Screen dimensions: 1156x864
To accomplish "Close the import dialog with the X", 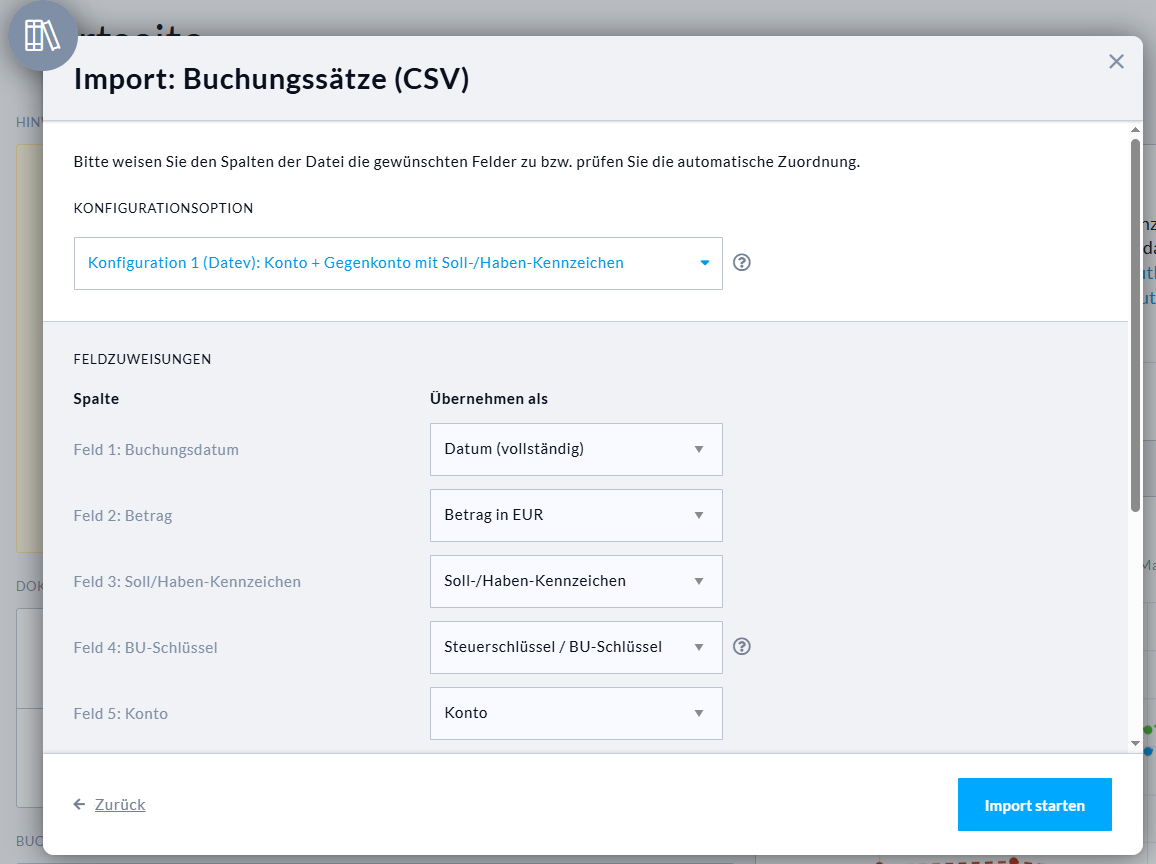I will pos(1116,62).
